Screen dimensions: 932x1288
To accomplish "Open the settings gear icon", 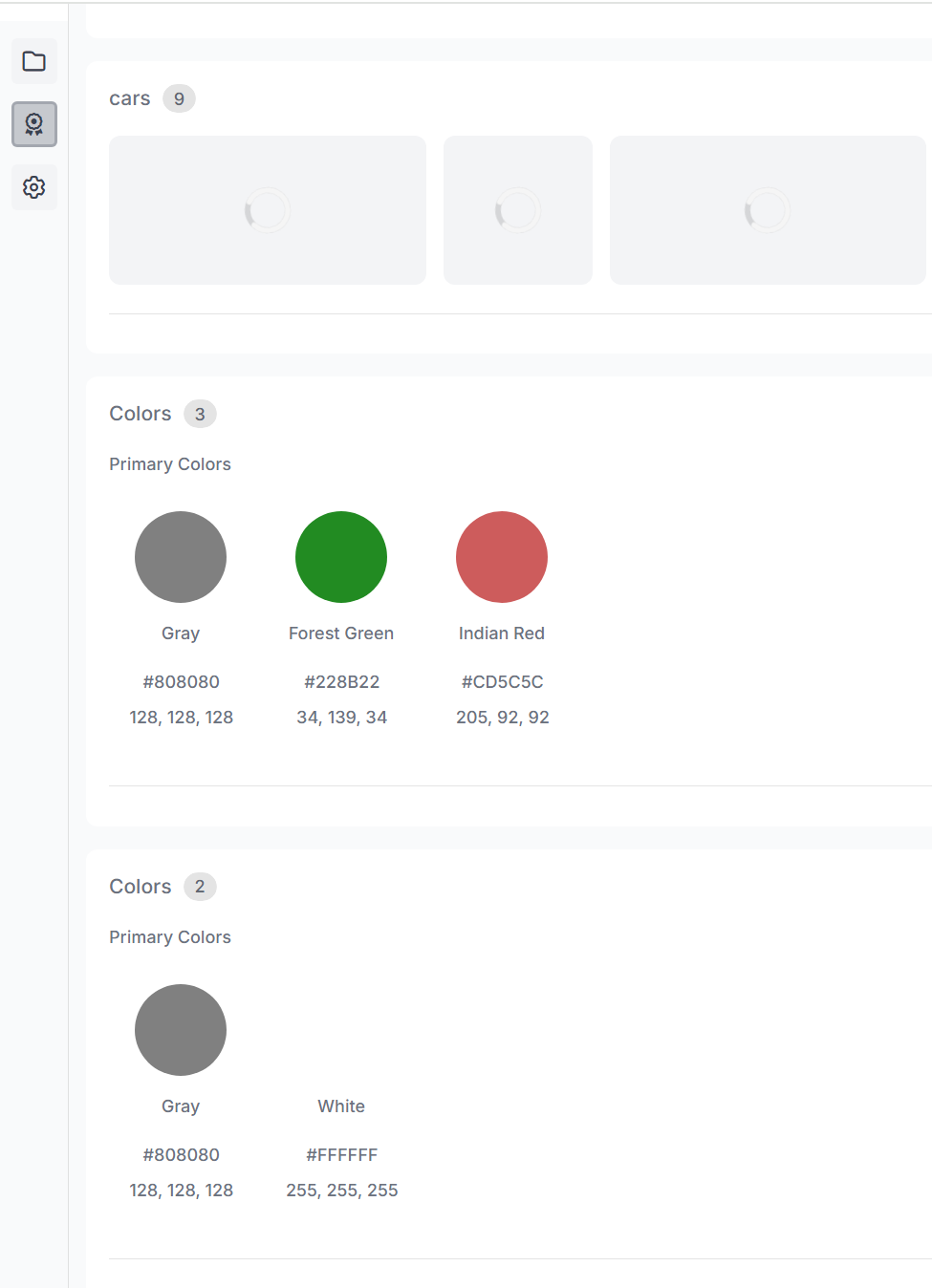I will [34, 187].
